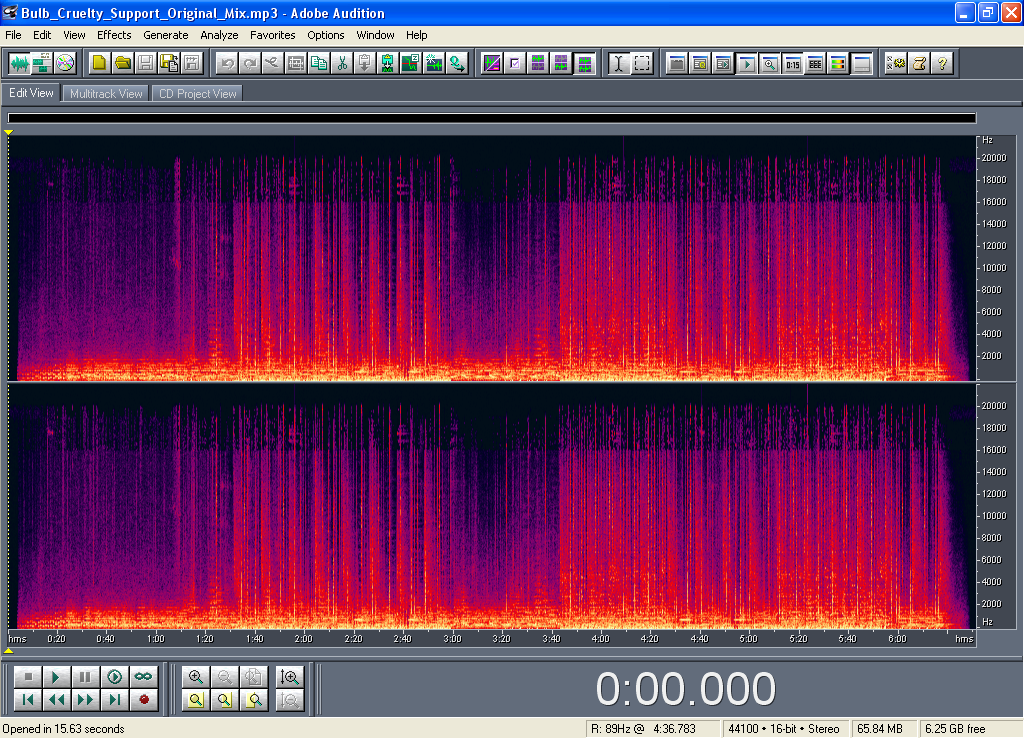Click the Help question mark icon
Viewport: 1024px width, 738px height.
pos(941,63)
